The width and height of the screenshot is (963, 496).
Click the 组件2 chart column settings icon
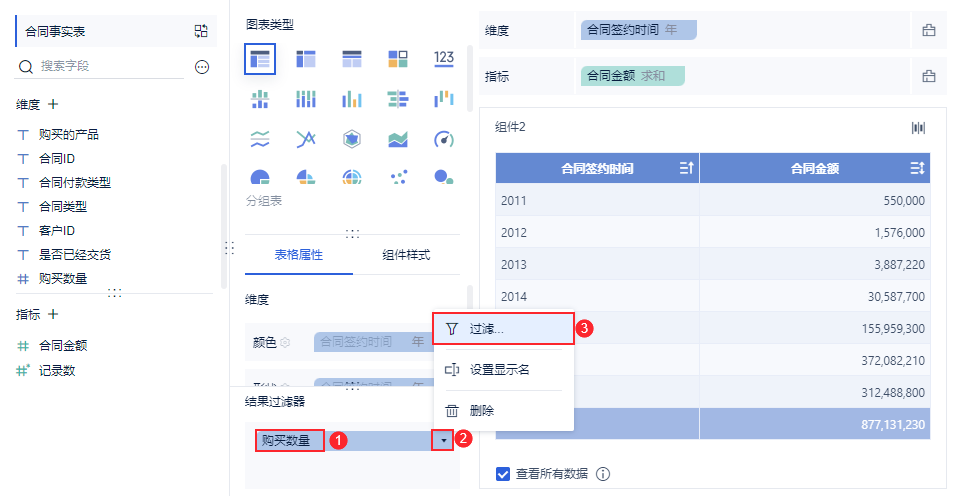click(918, 128)
